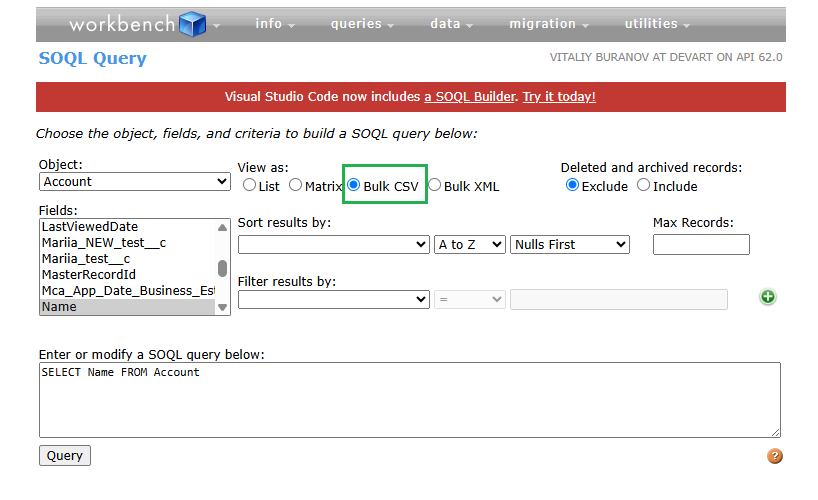Open the utilities menu
Viewport: 818px width, 500px height.
click(x=657, y=24)
